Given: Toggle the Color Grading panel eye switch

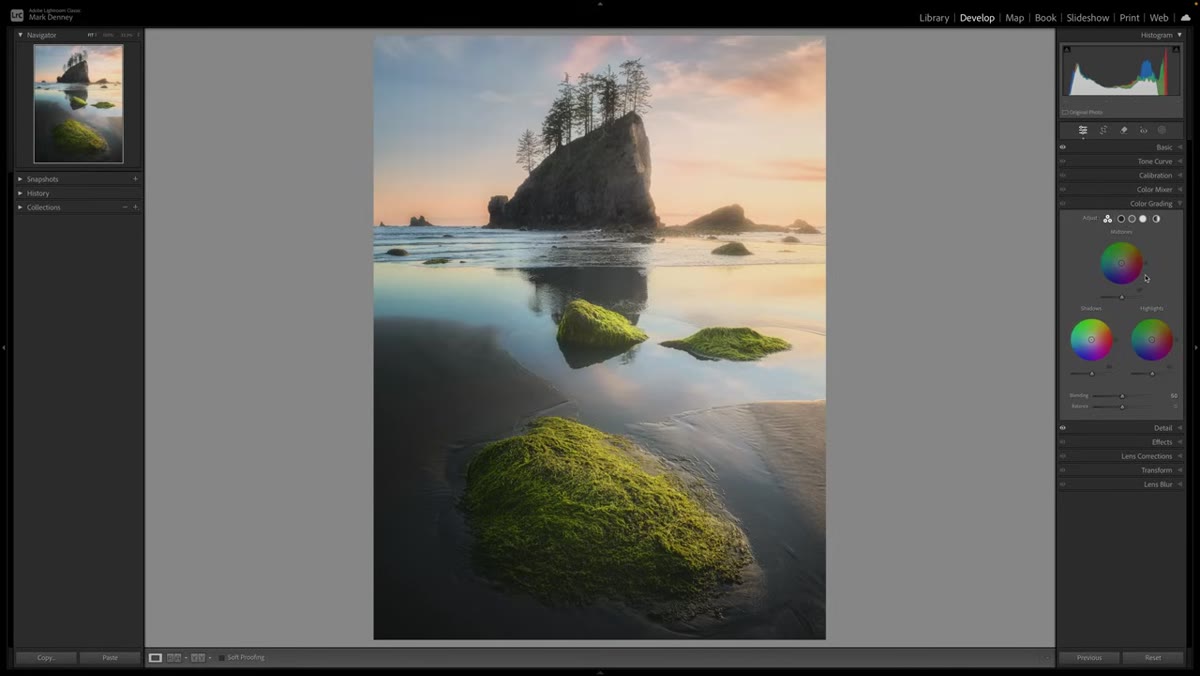Looking at the screenshot, I should (1063, 203).
